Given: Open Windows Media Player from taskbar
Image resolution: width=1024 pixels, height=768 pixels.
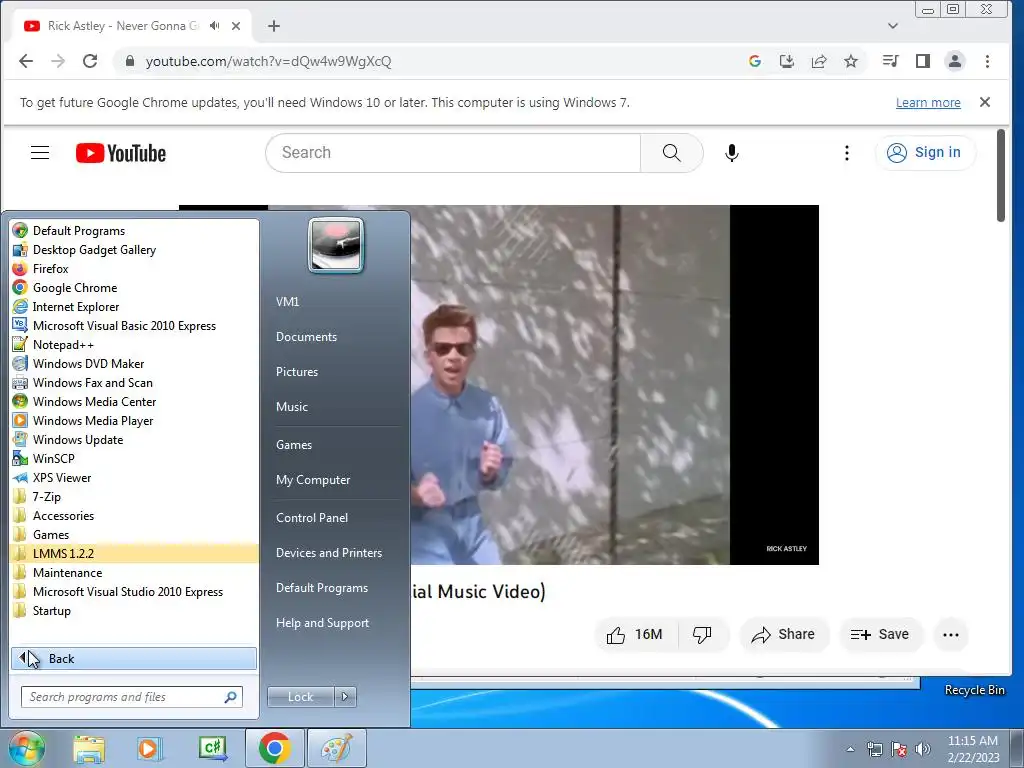Looking at the screenshot, I should (x=150, y=748).
